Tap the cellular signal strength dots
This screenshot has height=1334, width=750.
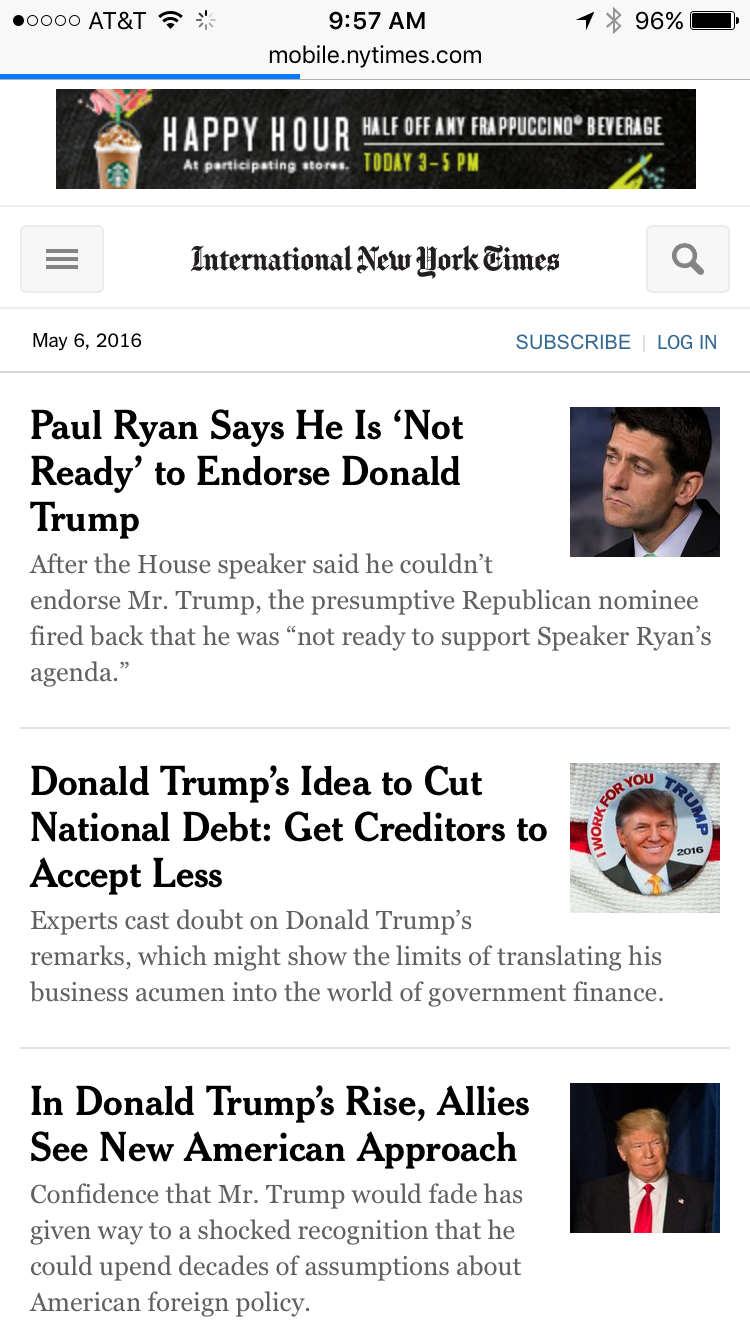coord(47,20)
